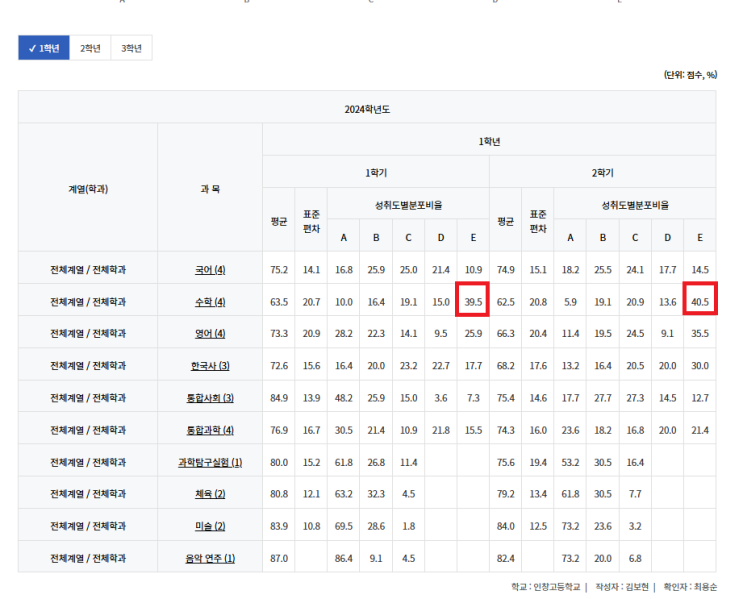Open the 국어 (4) subject link
Viewport: 743px width, 599px height.
pos(210,270)
